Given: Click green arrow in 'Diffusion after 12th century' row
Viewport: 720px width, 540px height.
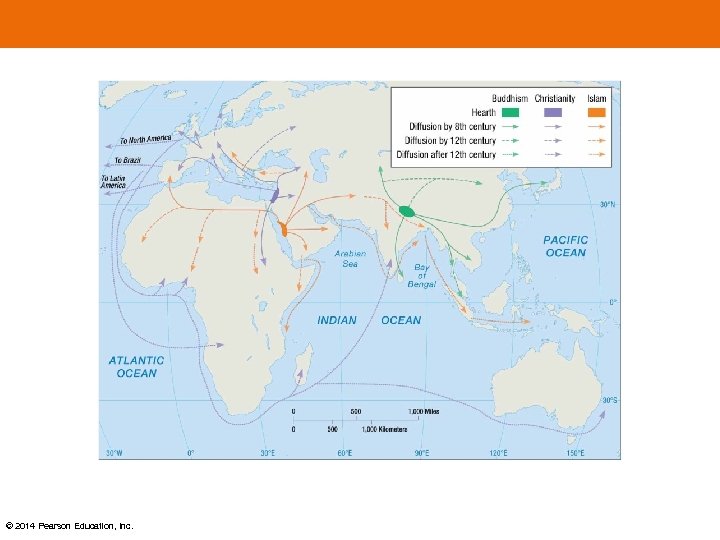Looking at the screenshot, I should 510,155.
